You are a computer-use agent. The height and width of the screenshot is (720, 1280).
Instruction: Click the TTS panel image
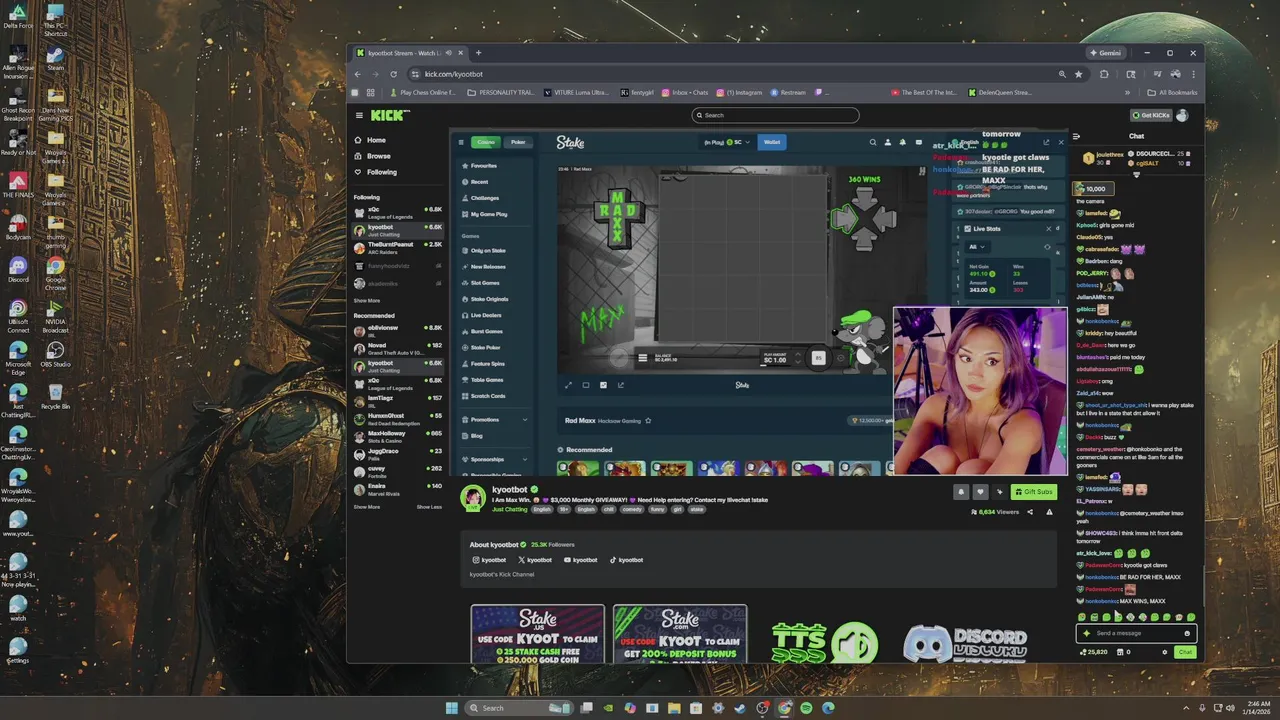tap(824, 642)
